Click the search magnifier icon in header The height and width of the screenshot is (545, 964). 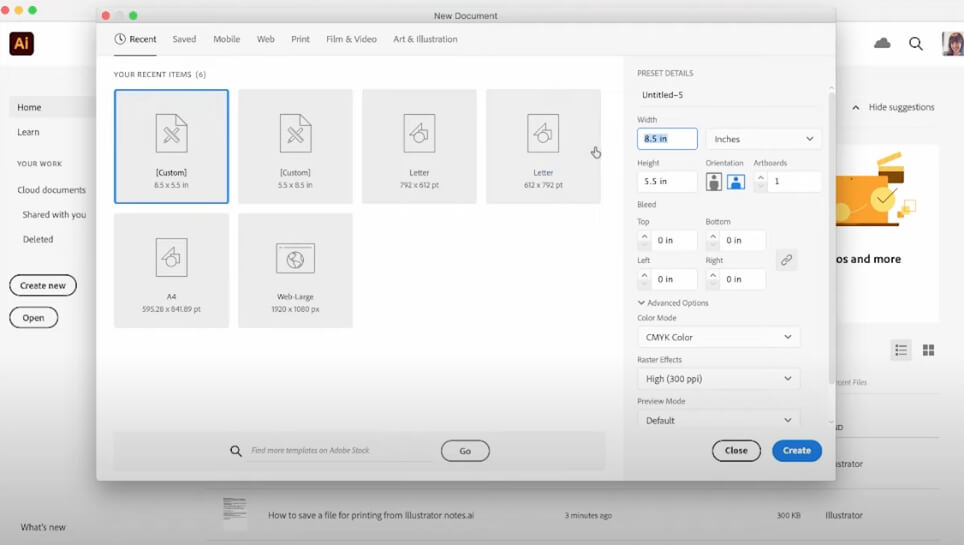point(916,44)
